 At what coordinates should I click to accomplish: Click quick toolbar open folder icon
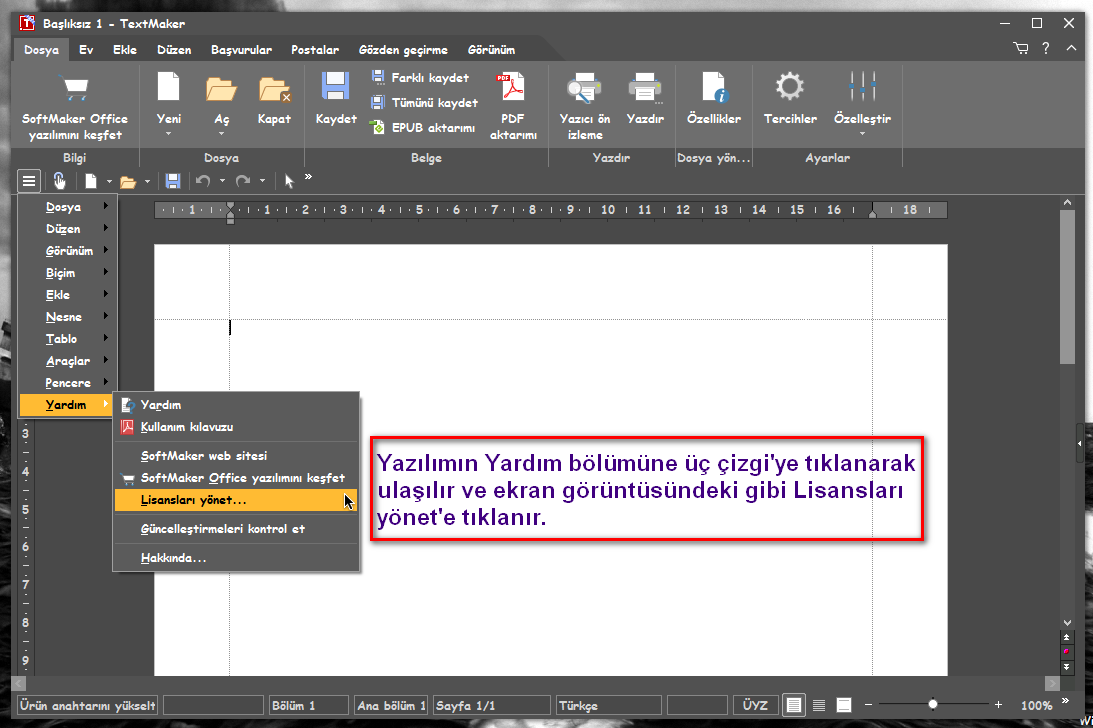click(128, 182)
